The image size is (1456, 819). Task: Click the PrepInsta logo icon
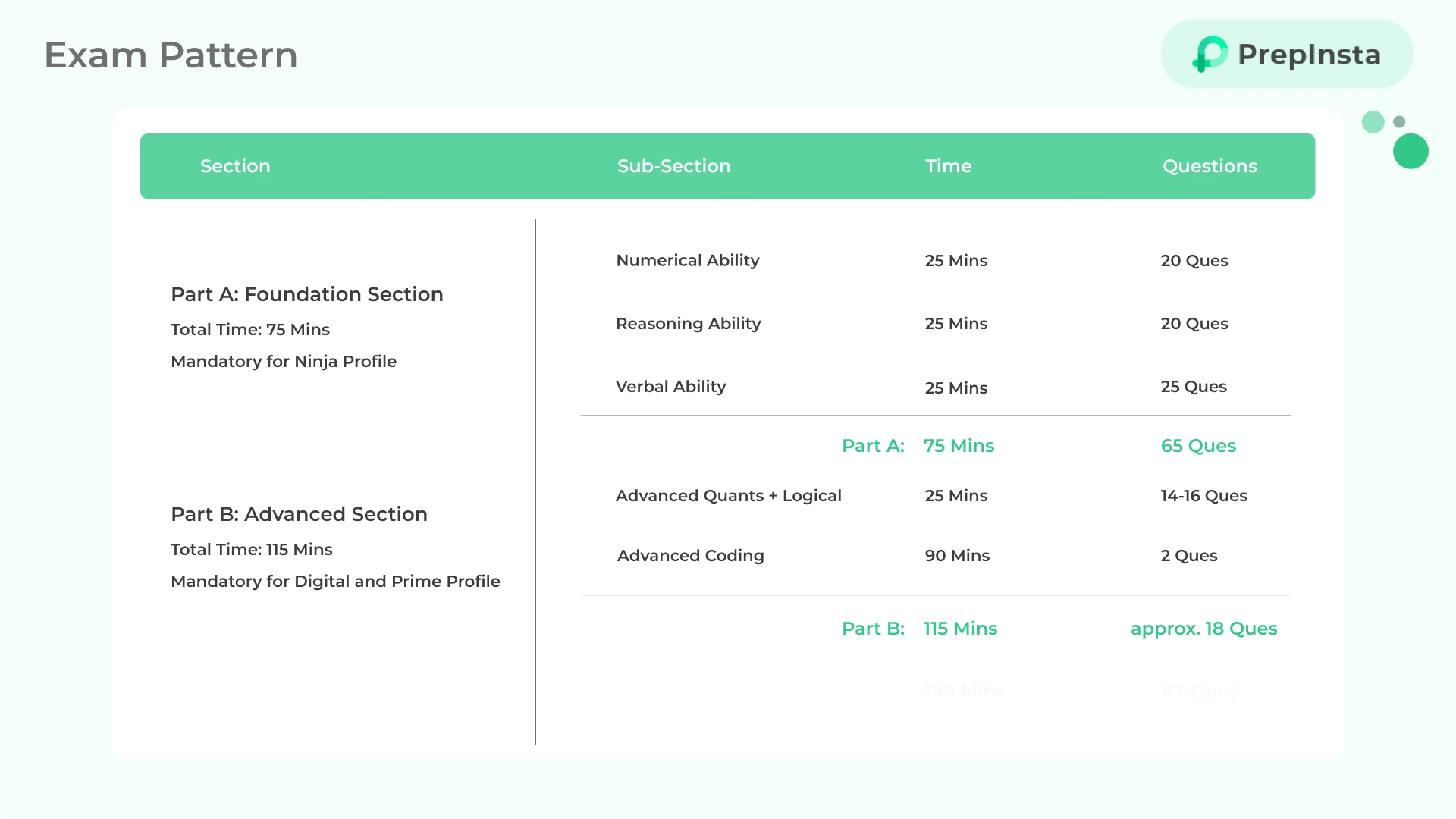point(1210,54)
